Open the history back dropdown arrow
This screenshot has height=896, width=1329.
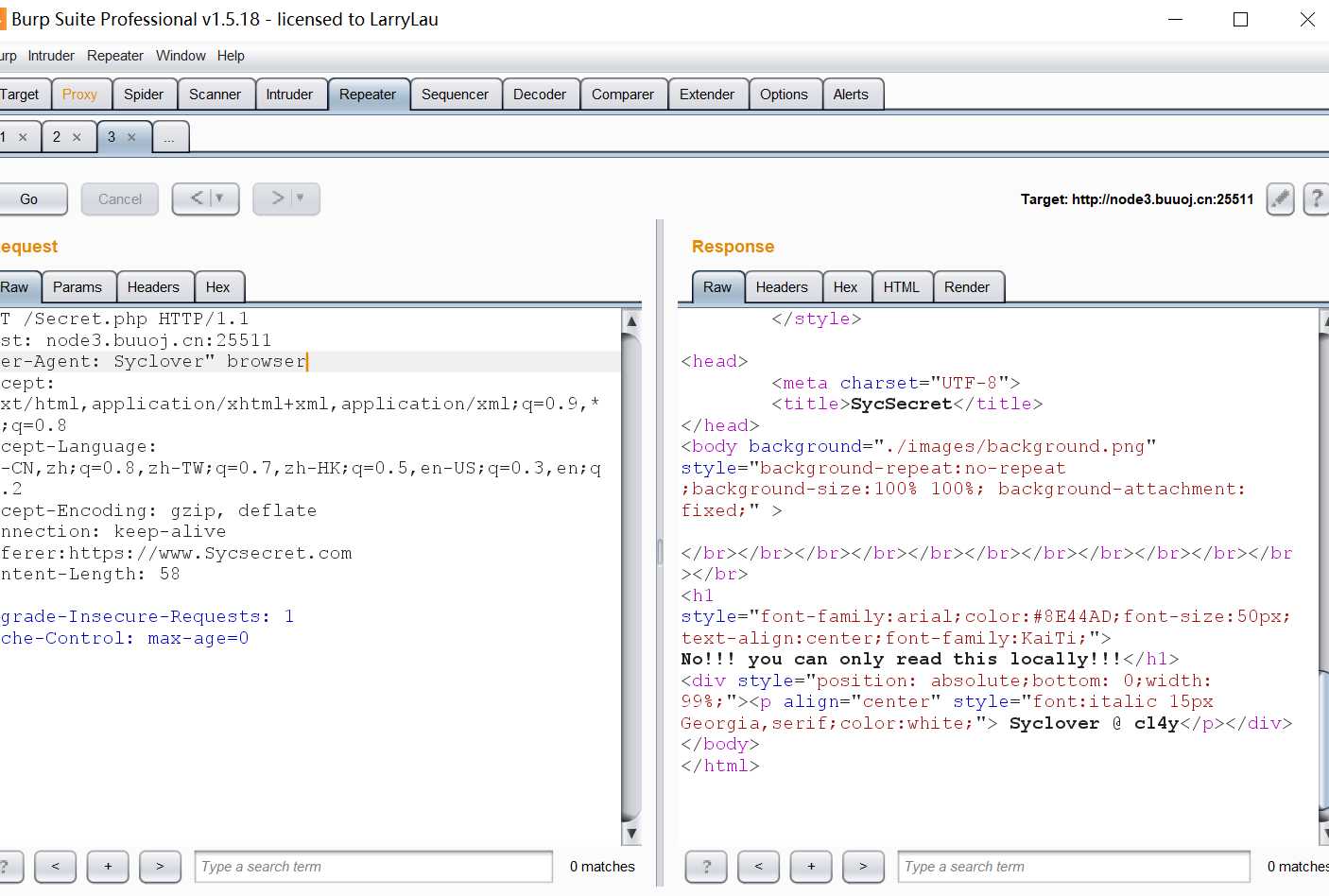coord(219,198)
